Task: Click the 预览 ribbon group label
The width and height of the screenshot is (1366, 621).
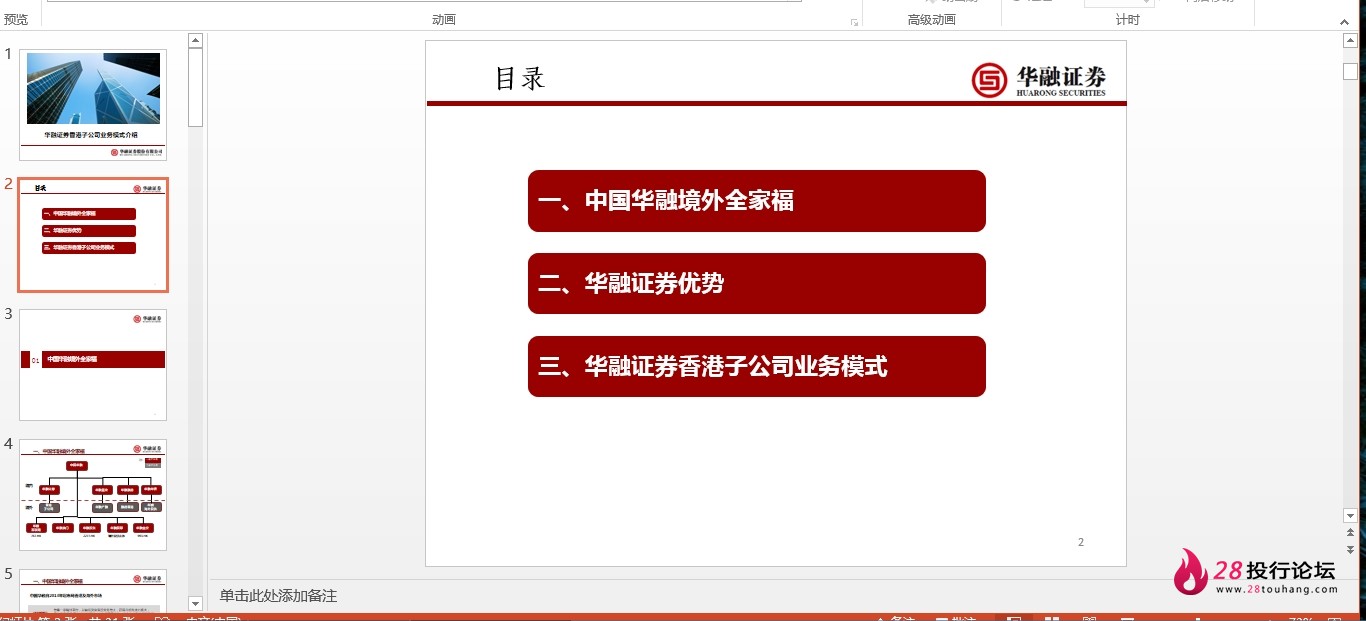Action: coord(16,20)
